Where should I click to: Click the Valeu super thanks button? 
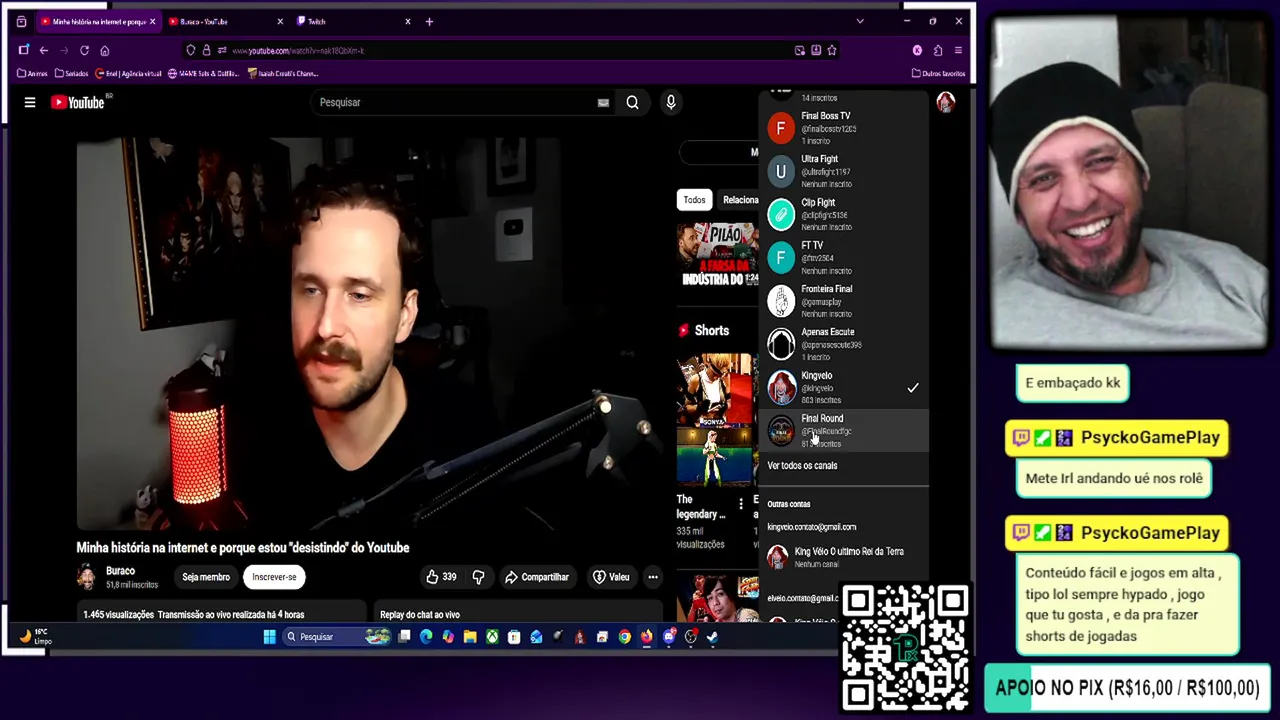(x=611, y=577)
